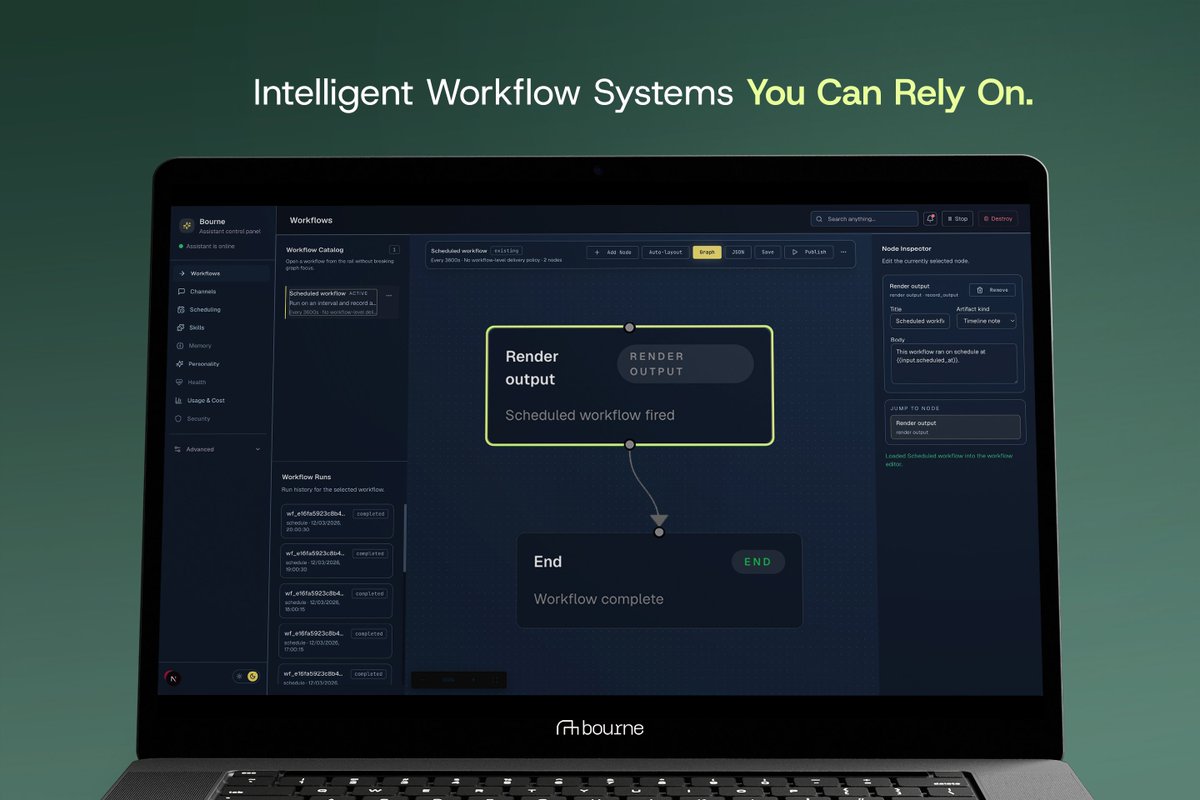Select the End graph node
1200x800 pixels.
point(659,580)
